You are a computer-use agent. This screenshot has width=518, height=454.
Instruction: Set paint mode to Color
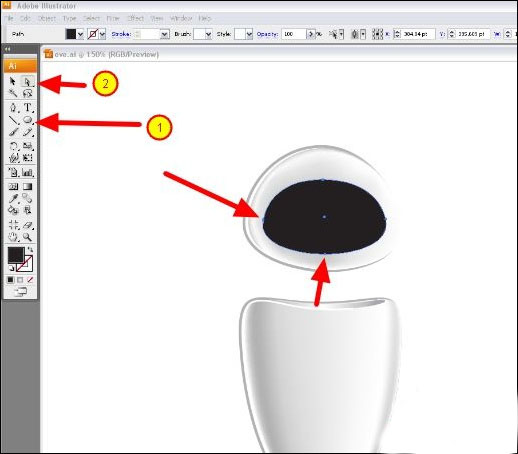tap(11, 280)
